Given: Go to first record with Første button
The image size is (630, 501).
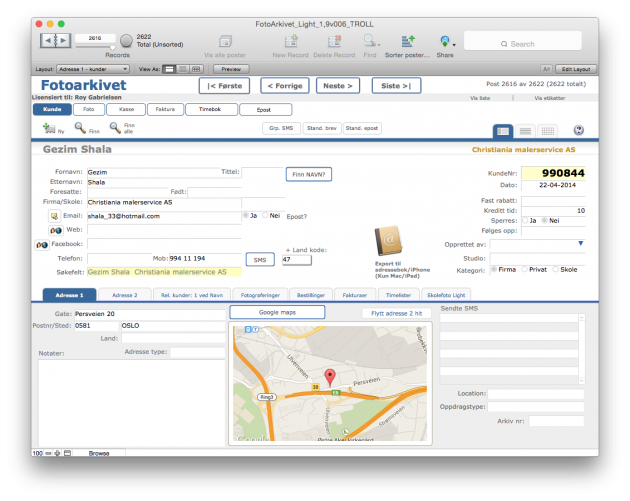Looking at the screenshot, I should [225, 86].
